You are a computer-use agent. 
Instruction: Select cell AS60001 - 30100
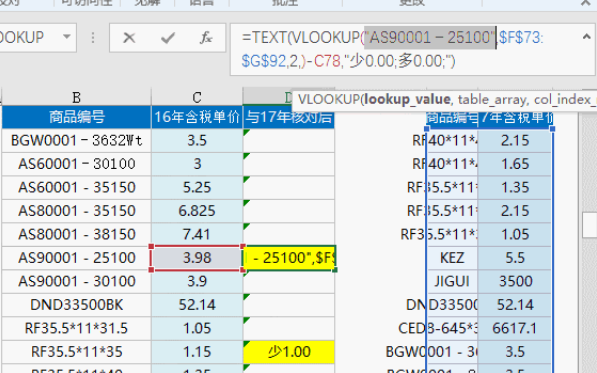pyautogui.click(x=77, y=164)
